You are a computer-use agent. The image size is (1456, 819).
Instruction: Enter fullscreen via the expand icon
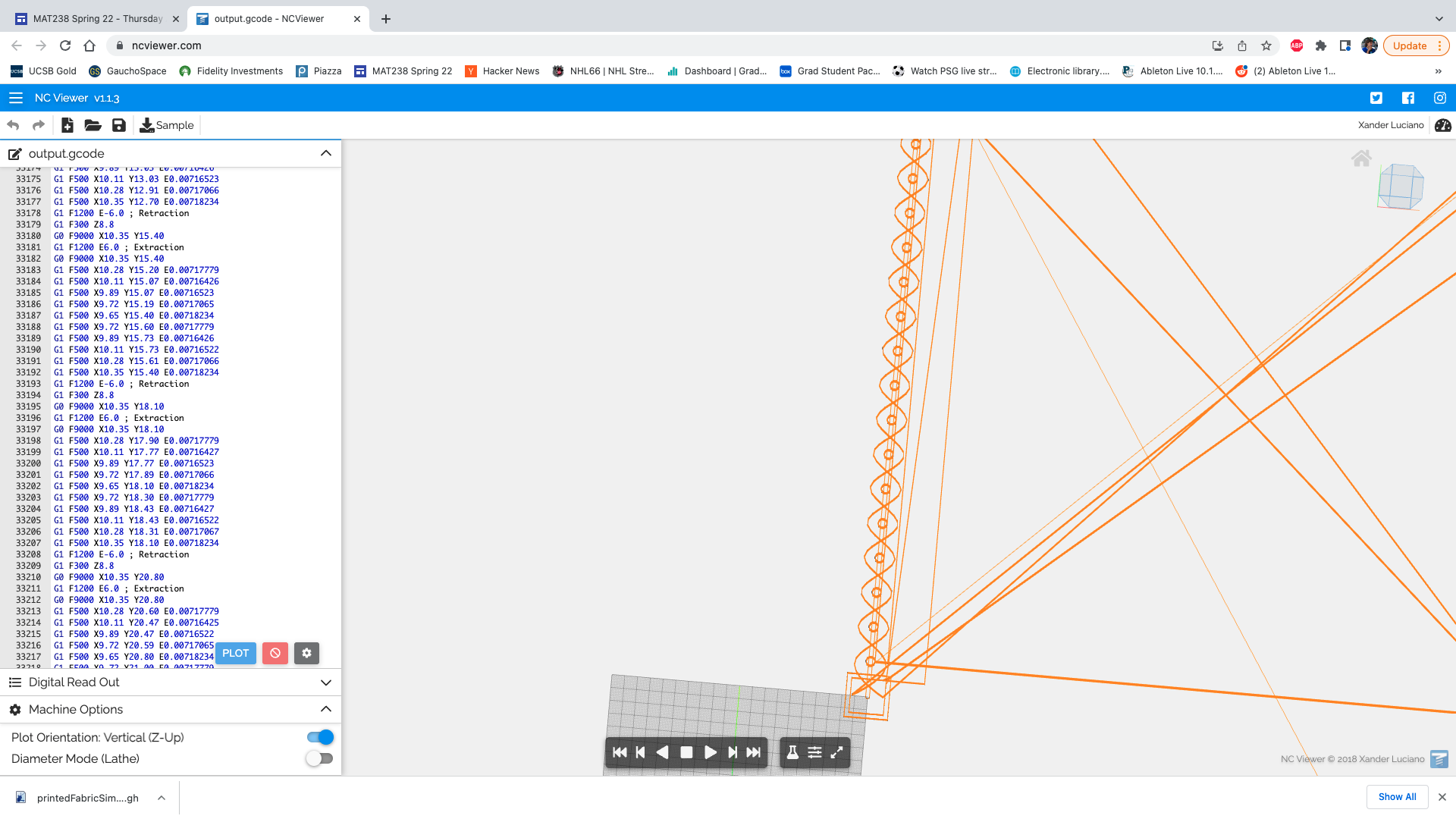point(837,752)
